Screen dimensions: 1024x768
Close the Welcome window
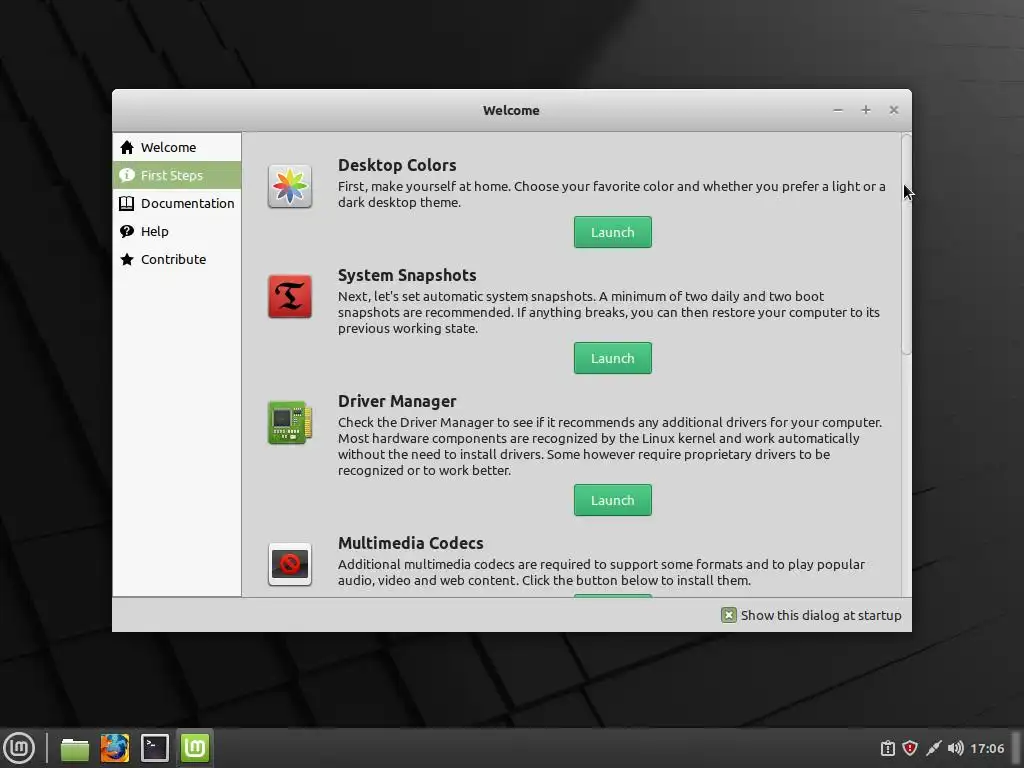894,110
